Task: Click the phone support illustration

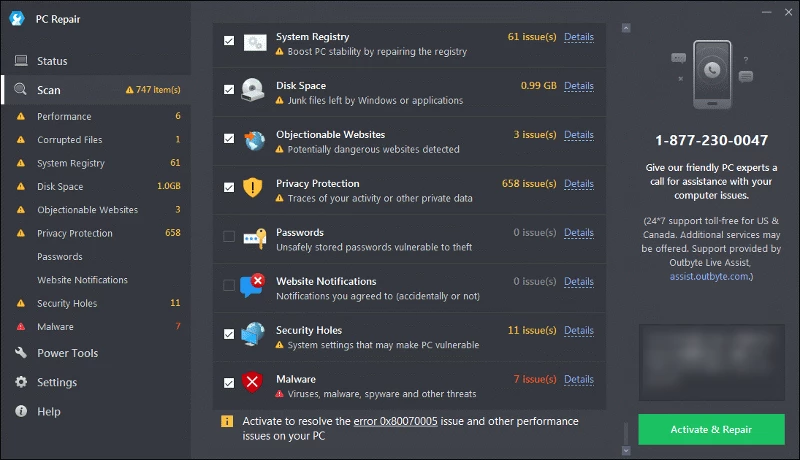Action: tap(712, 74)
